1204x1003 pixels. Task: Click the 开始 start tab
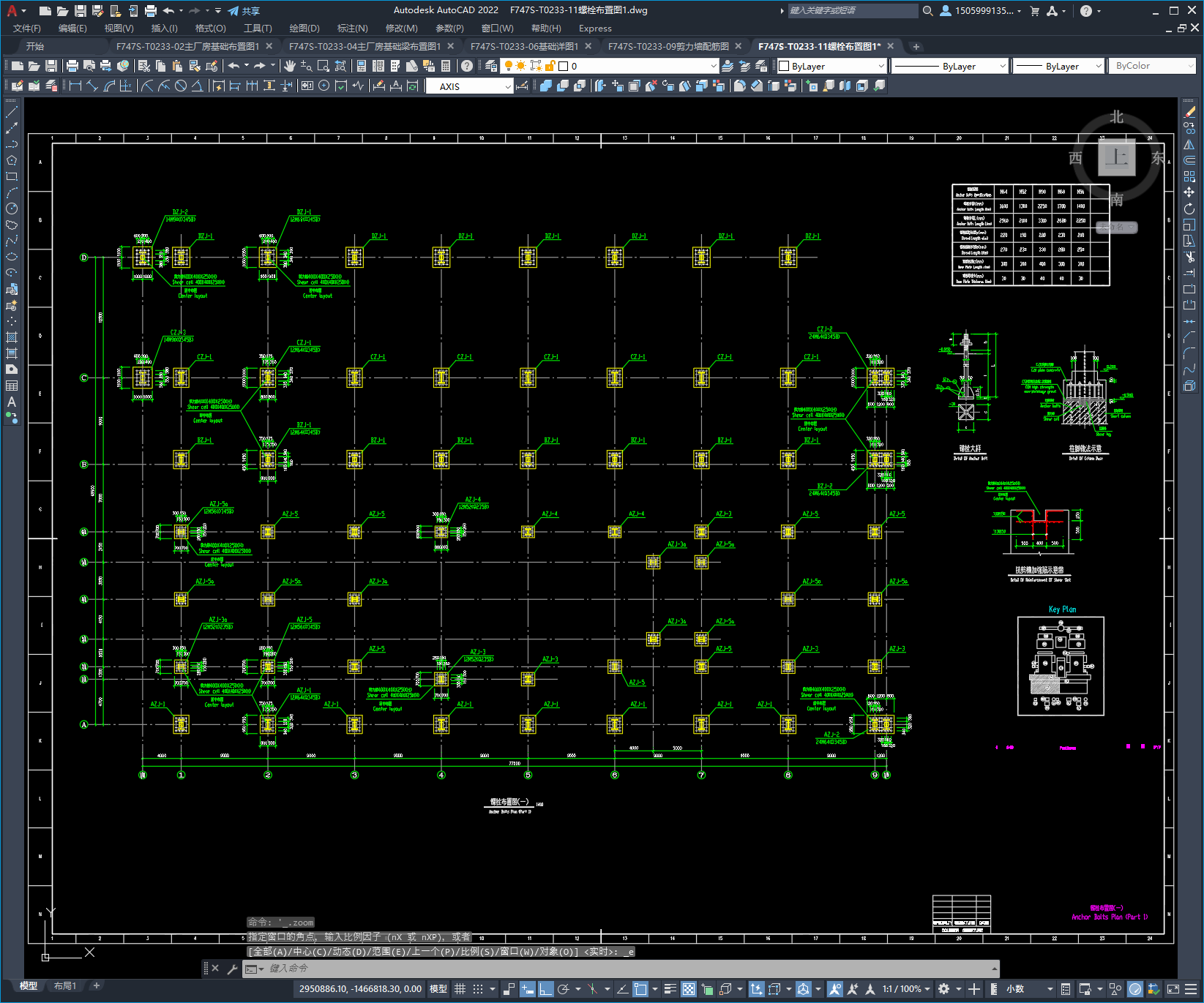point(35,46)
